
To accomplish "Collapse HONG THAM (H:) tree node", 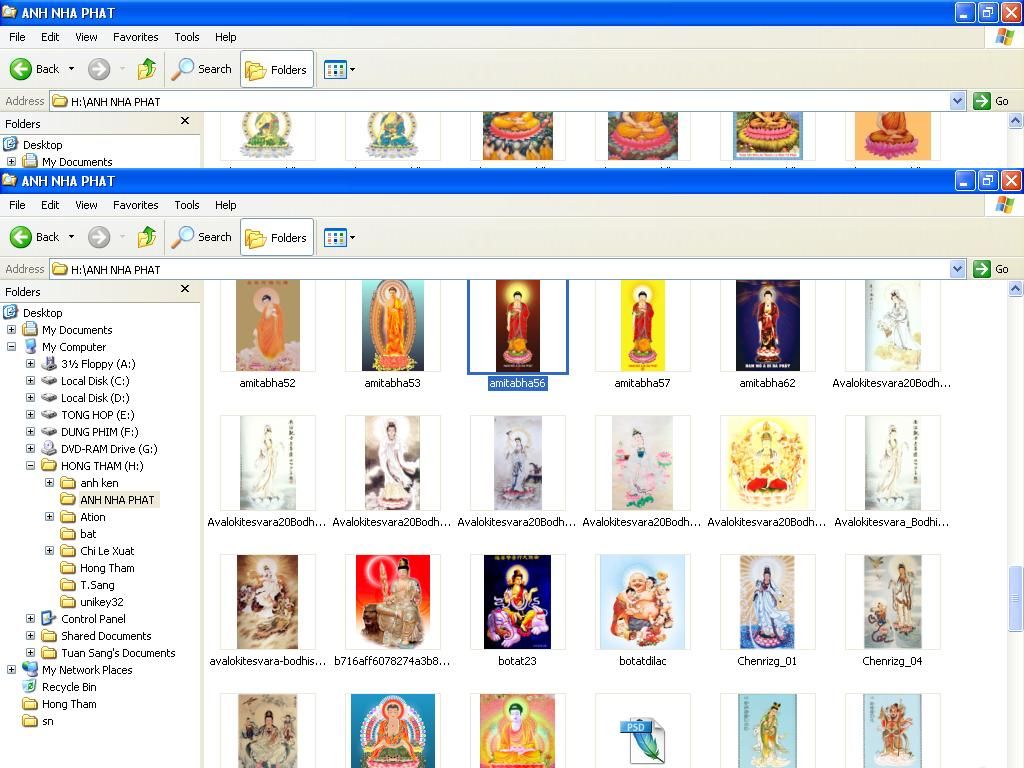I will [x=30, y=466].
